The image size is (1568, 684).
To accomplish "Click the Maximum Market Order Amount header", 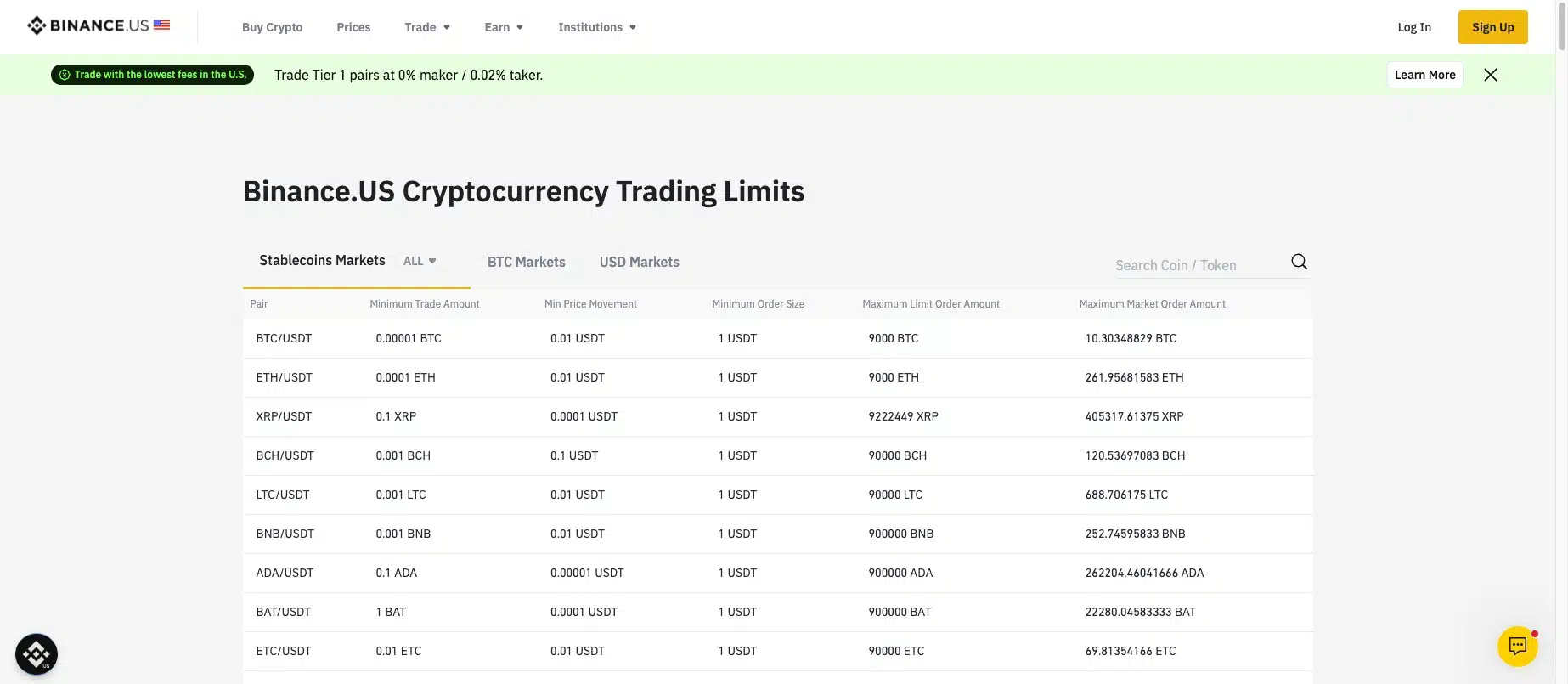I will coord(1152,304).
